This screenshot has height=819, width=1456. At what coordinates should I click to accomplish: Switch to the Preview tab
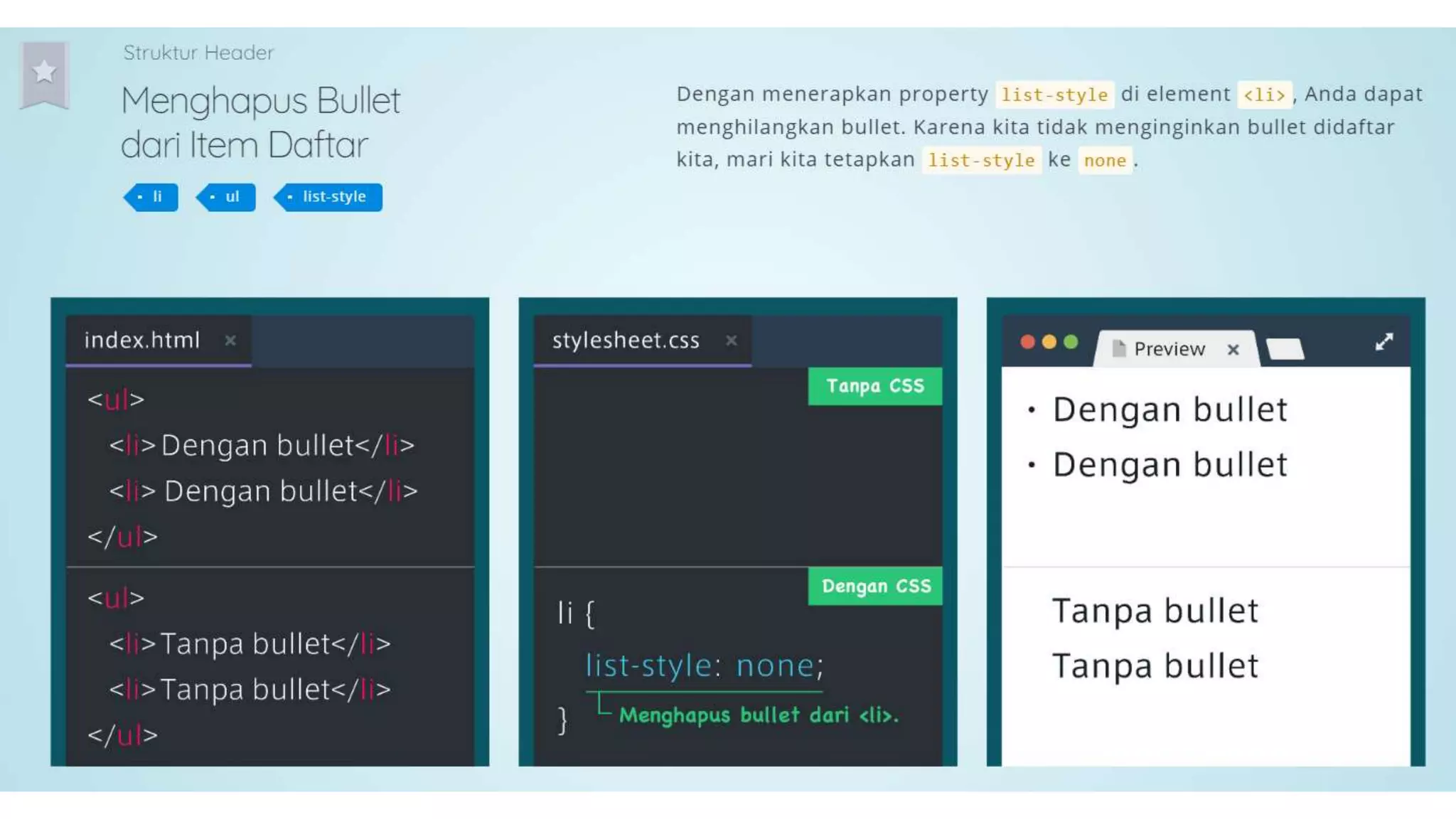tap(1169, 349)
